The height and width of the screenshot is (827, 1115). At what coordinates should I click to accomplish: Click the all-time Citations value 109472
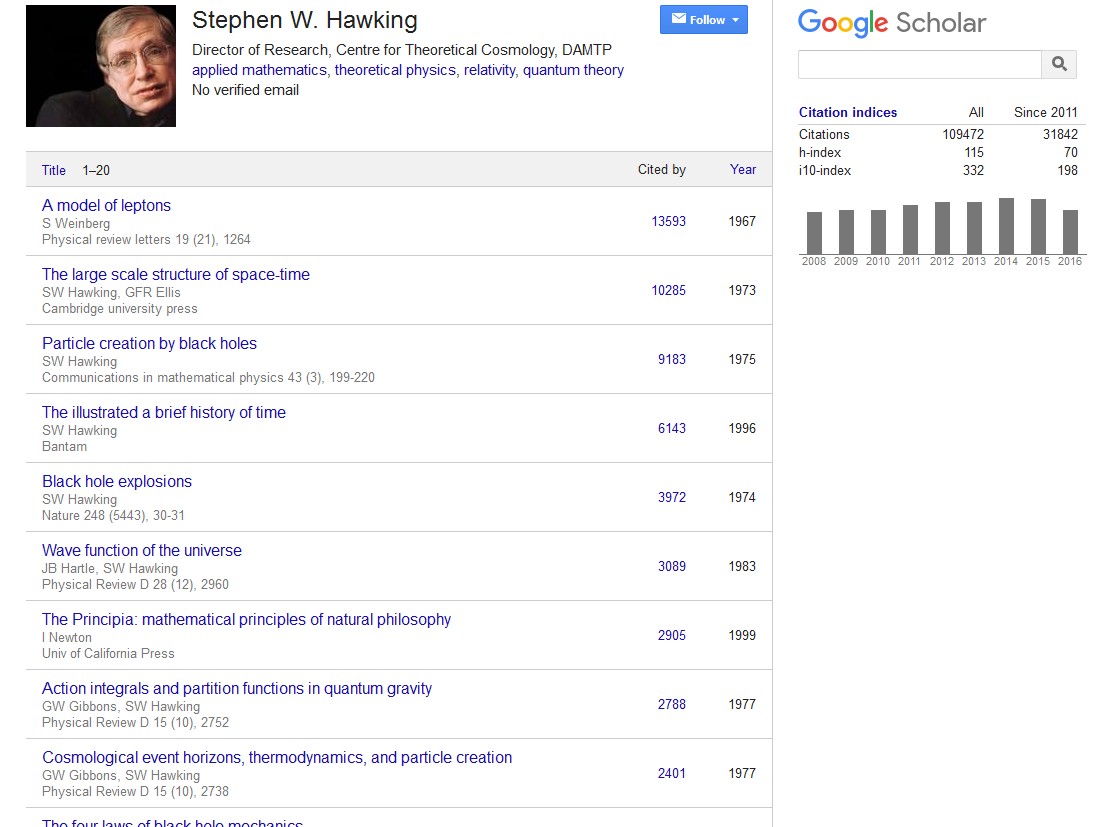tap(963, 134)
